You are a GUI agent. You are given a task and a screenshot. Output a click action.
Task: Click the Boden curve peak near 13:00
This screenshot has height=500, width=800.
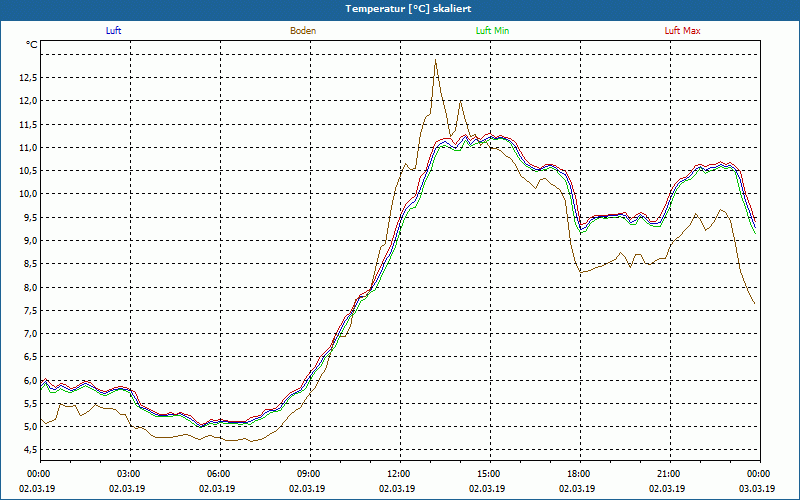point(435,60)
